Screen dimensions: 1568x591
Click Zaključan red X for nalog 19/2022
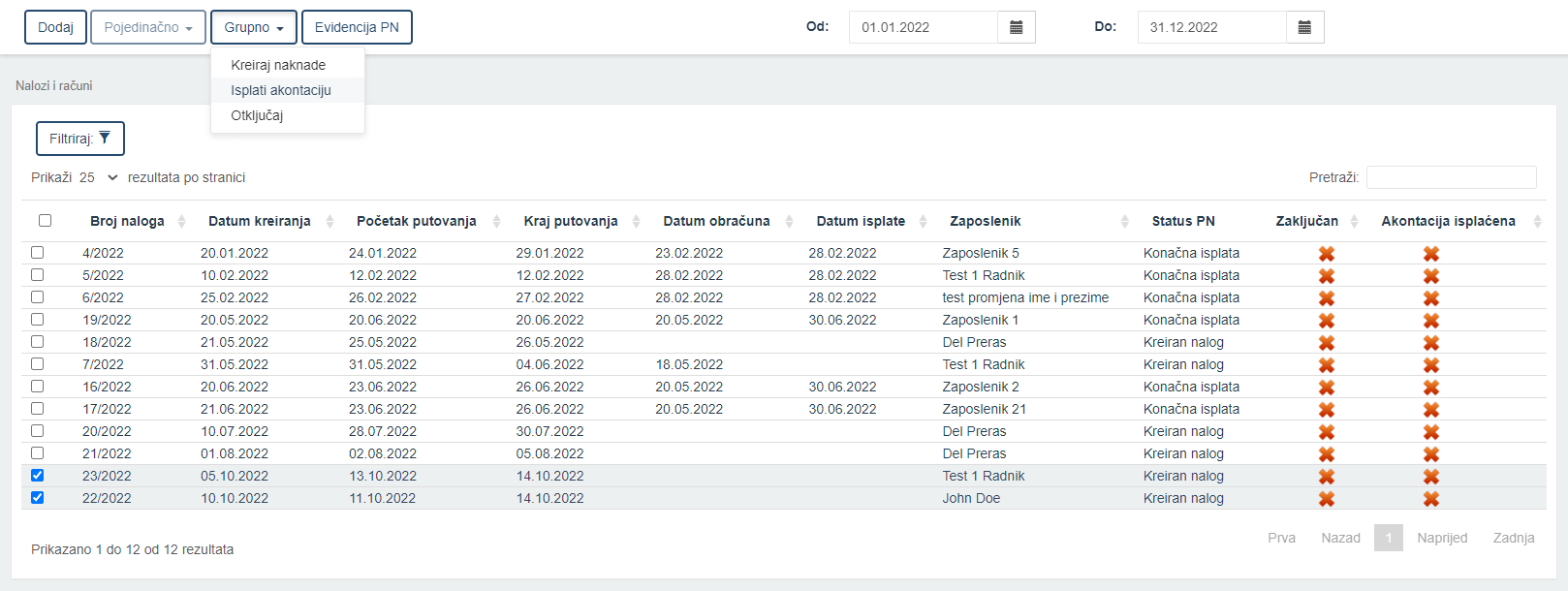click(x=1327, y=321)
